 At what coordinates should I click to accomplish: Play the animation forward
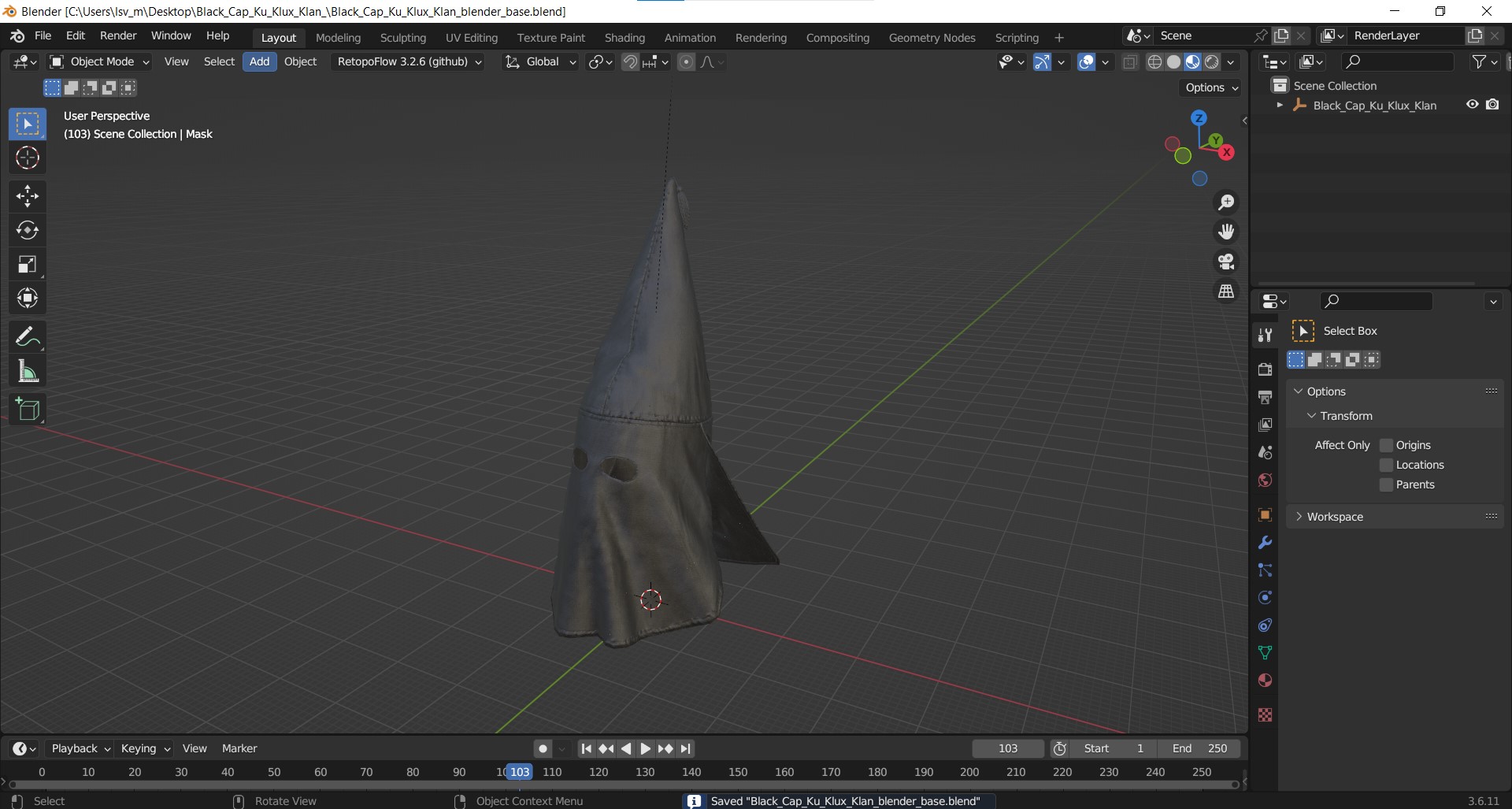click(646, 748)
